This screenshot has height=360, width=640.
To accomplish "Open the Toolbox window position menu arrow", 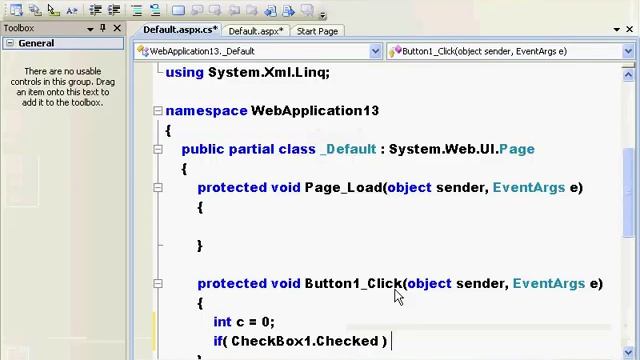I will [90, 29].
